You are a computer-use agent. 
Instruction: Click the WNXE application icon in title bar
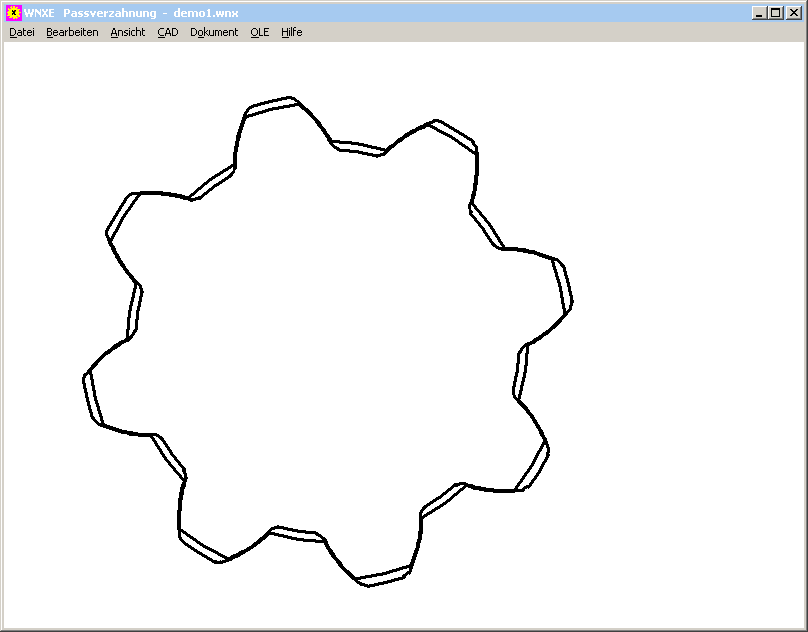(x=14, y=14)
